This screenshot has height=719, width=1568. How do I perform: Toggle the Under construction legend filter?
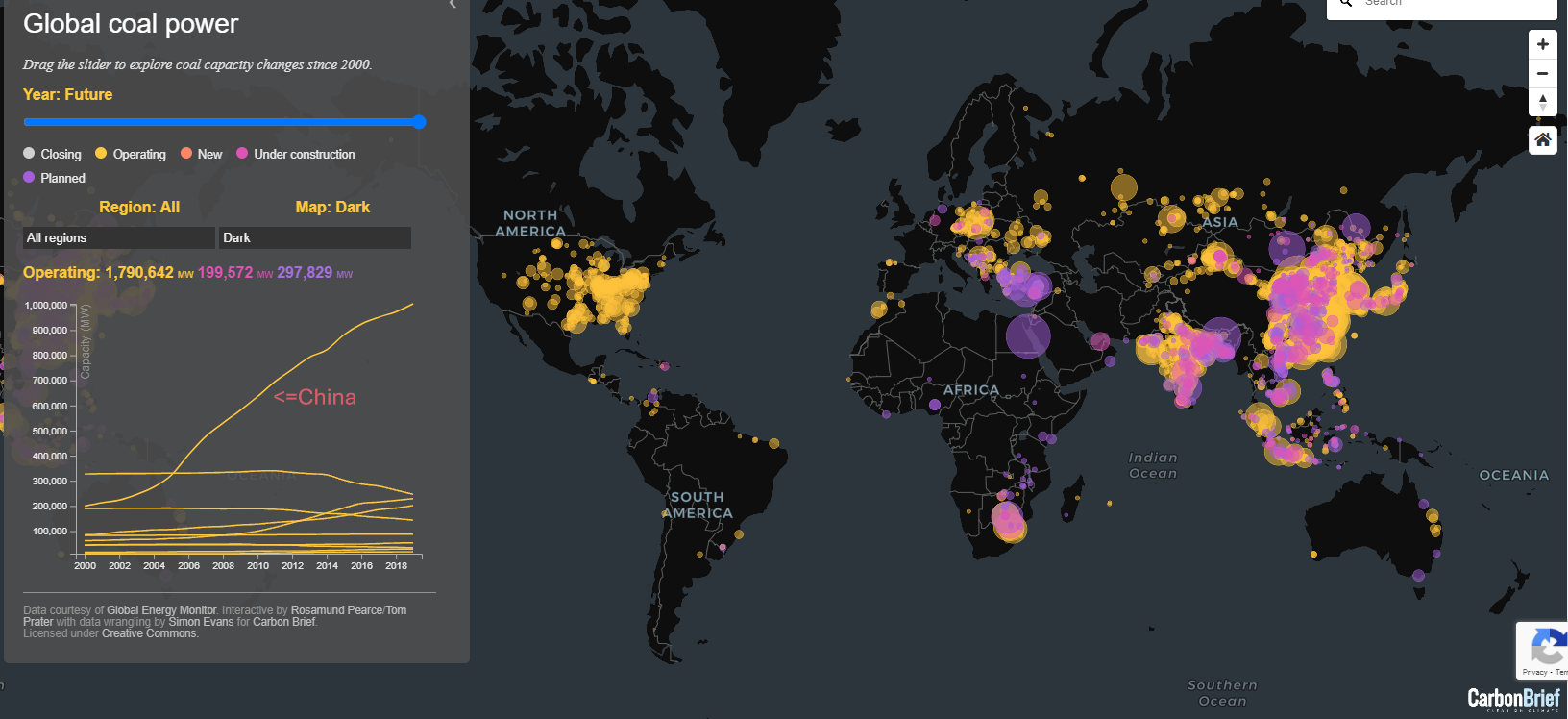pyautogui.click(x=295, y=154)
